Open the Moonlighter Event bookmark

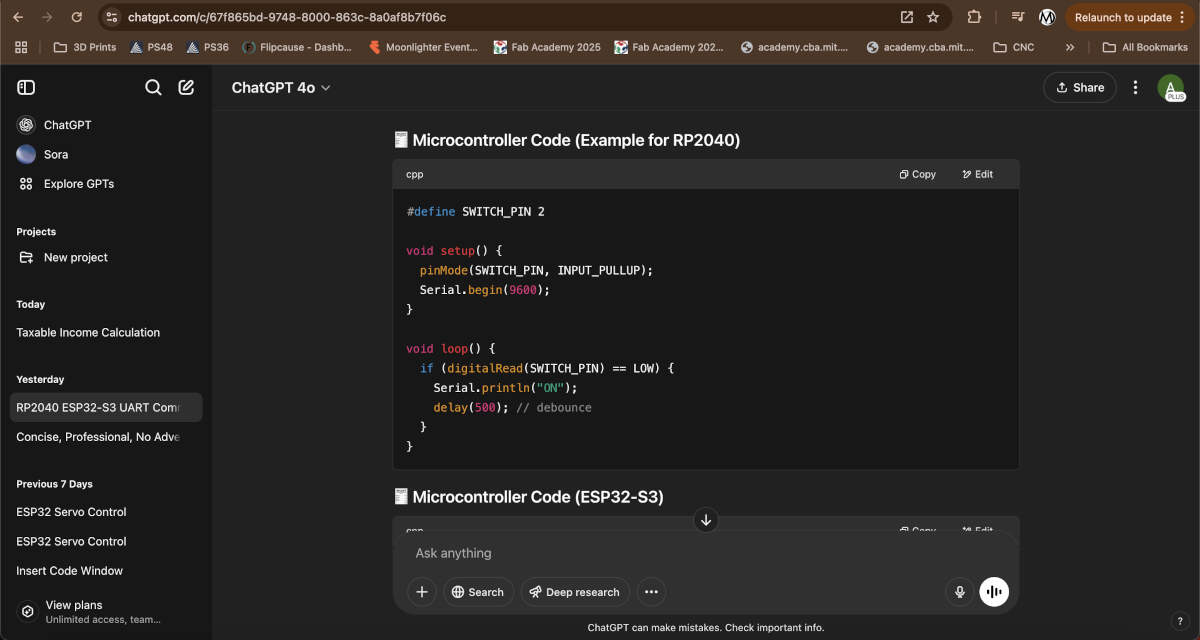[424, 47]
